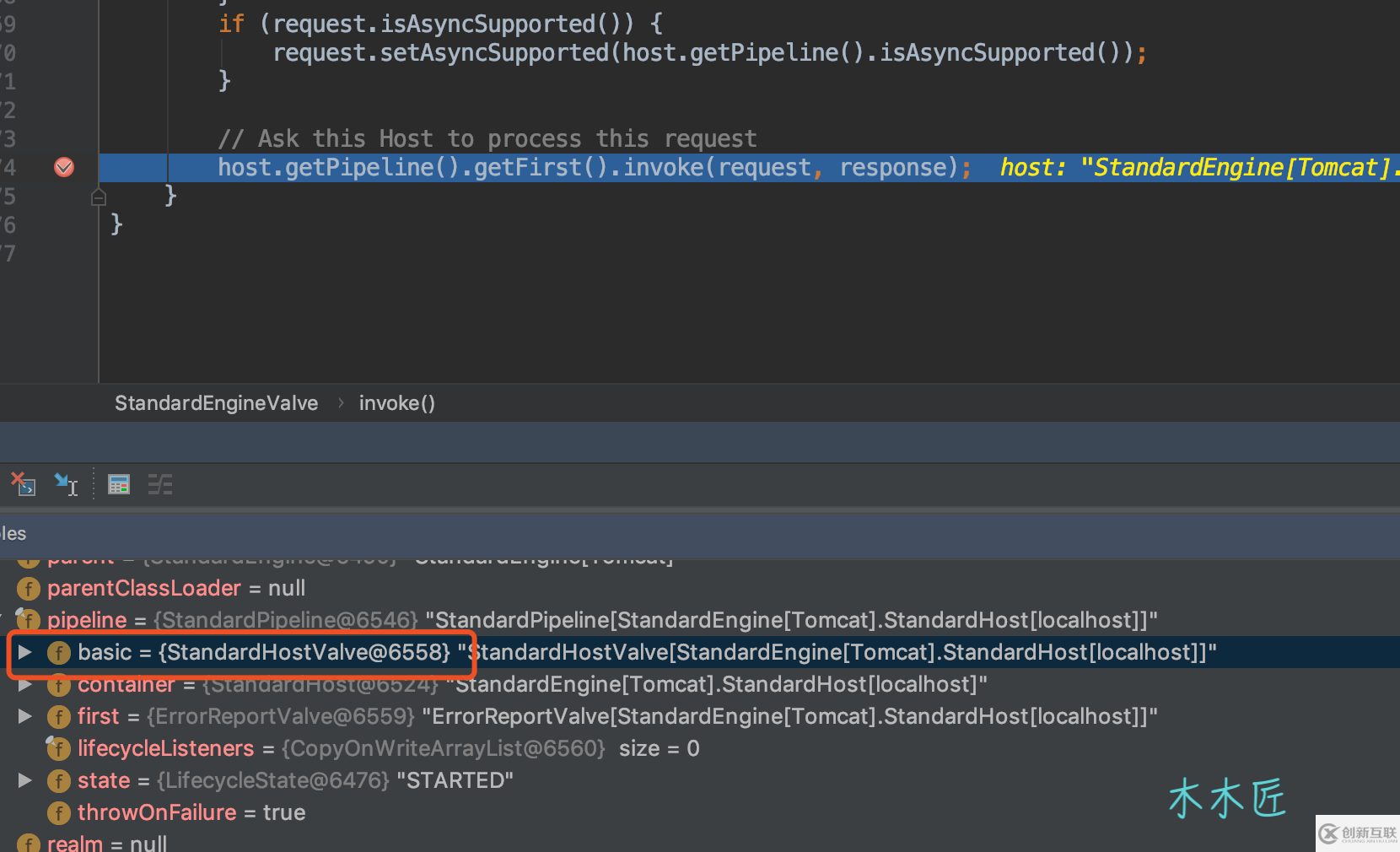Click field icon of throwOnFailure variable
Viewport: 1400px width, 852px height.
click(x=59, y=813)
